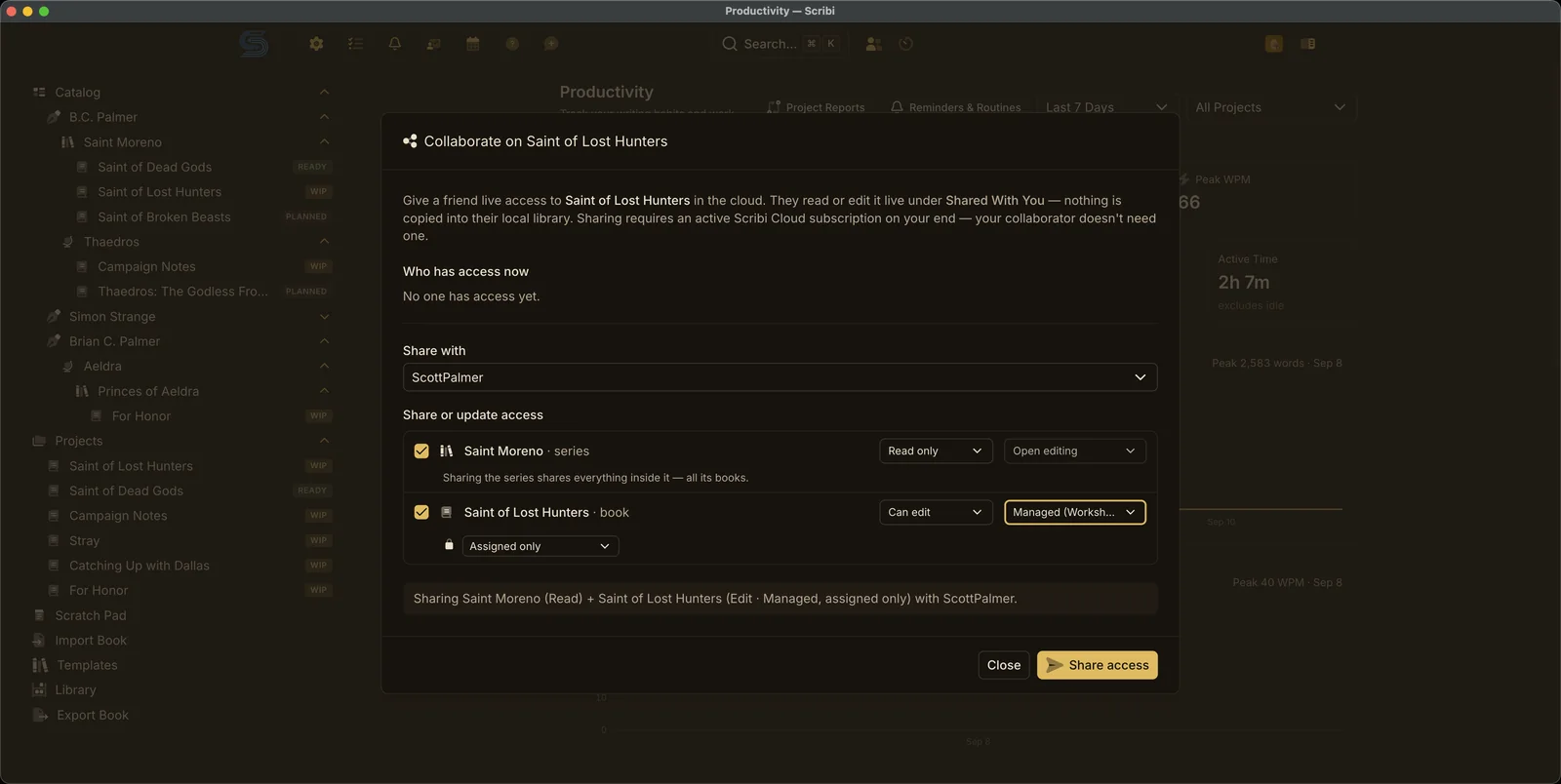Image resolution: width=1561 pixels, height=784 pixels.
Task: Click the pen icon beside Simon Strange
Action: coord(54,317)
